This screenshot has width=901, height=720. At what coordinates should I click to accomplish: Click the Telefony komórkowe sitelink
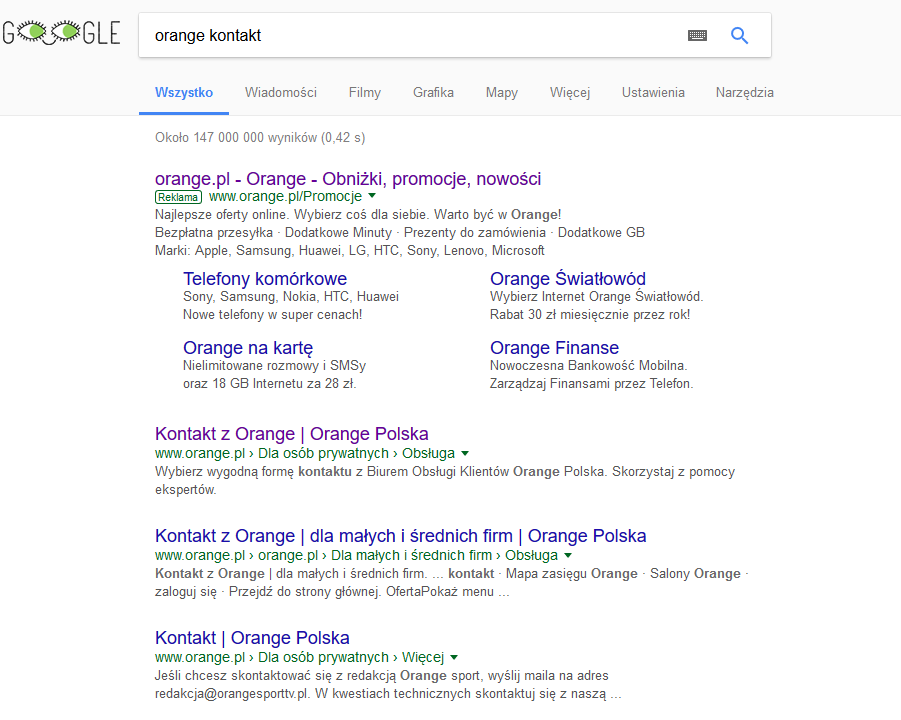click(x=264, y=278)
